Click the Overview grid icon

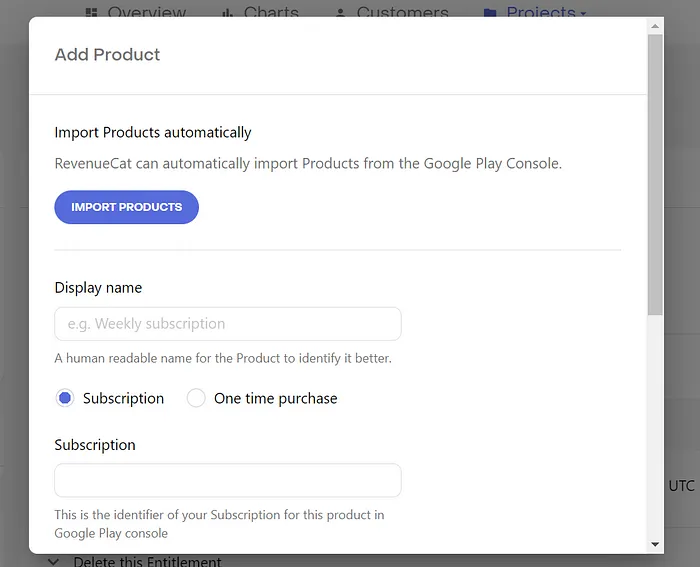tap(91, 12)
